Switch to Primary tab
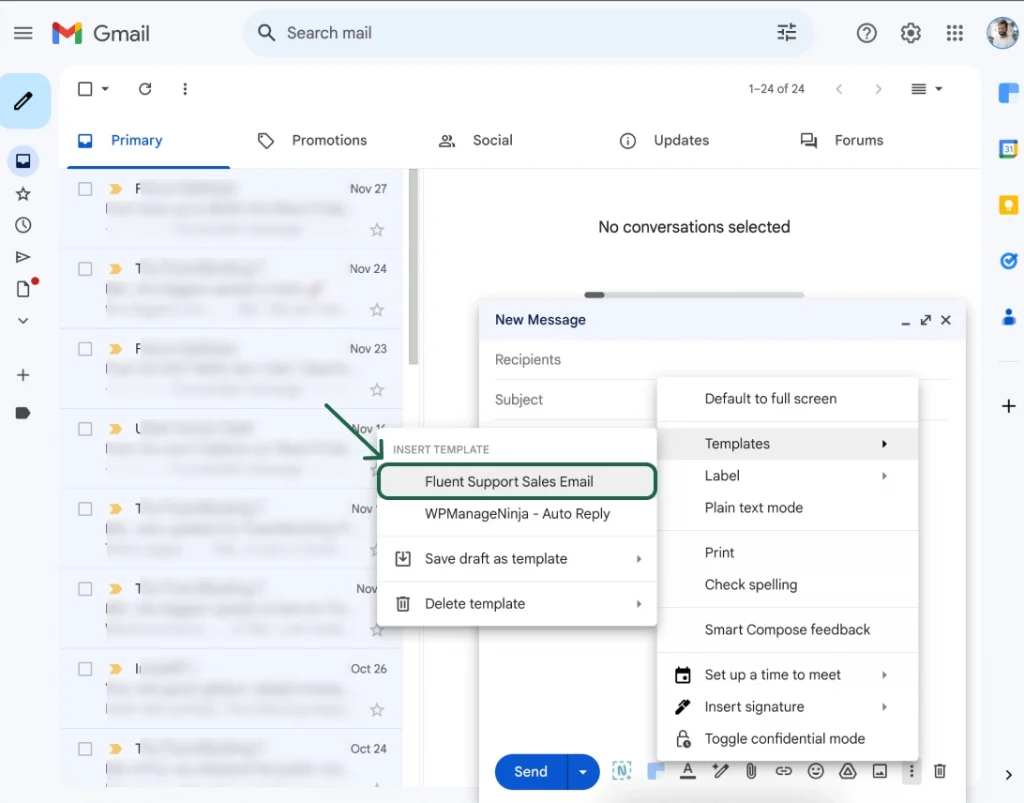 148,140
